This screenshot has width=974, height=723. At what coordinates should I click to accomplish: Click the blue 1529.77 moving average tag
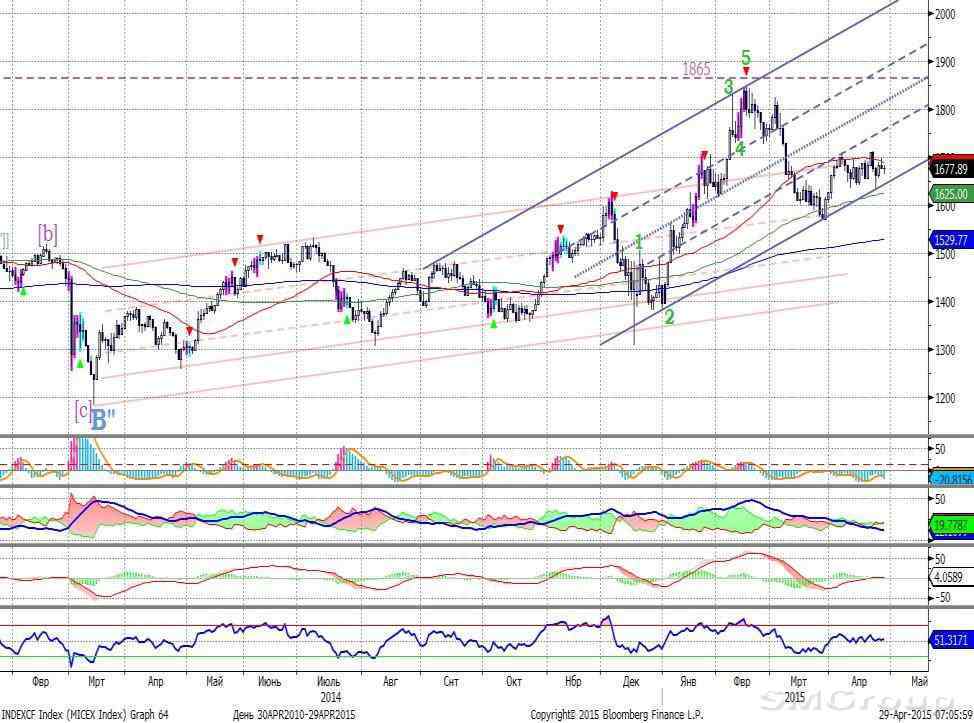click(951, 241)
